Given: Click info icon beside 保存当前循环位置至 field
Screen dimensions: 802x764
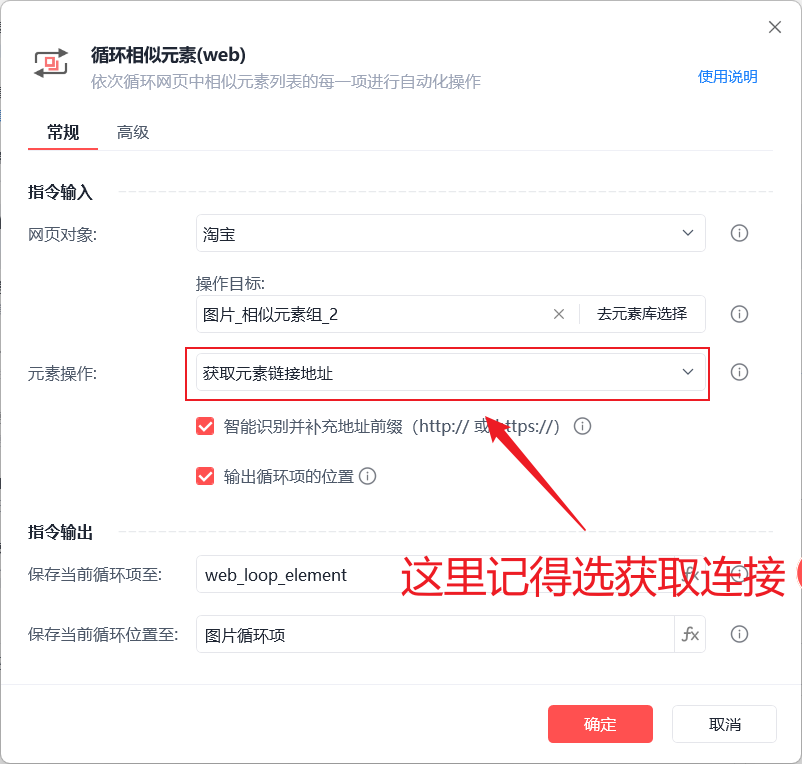Looking at the screenshot, I should point(739,634).
